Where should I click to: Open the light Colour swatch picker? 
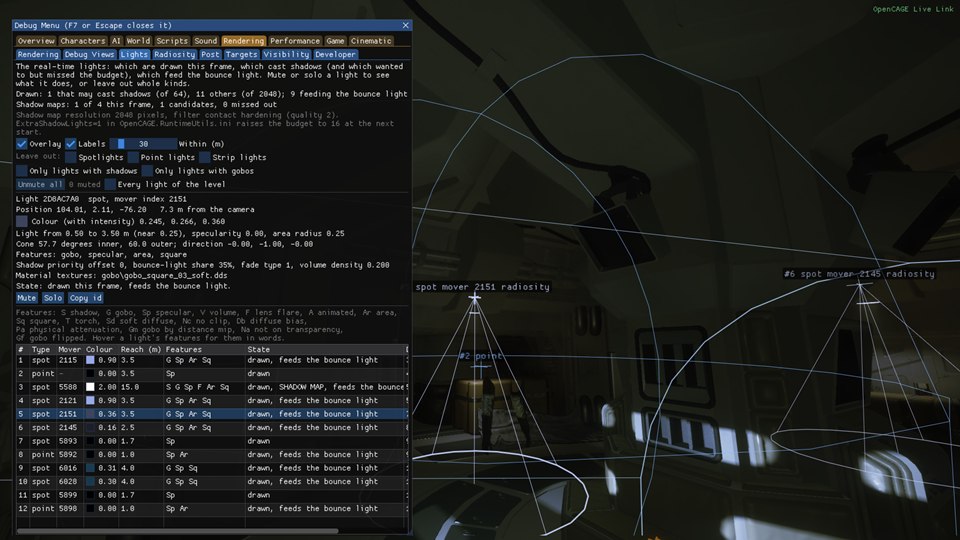point(21,221)
